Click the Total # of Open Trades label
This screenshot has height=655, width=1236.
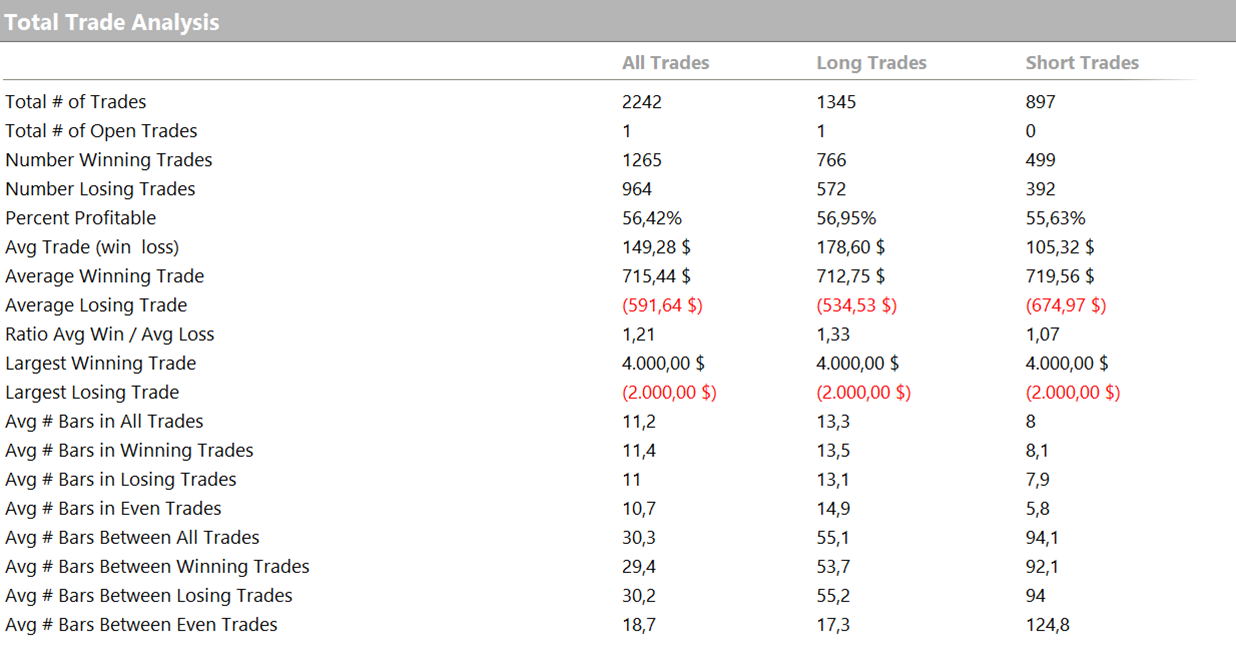point(101,131)
